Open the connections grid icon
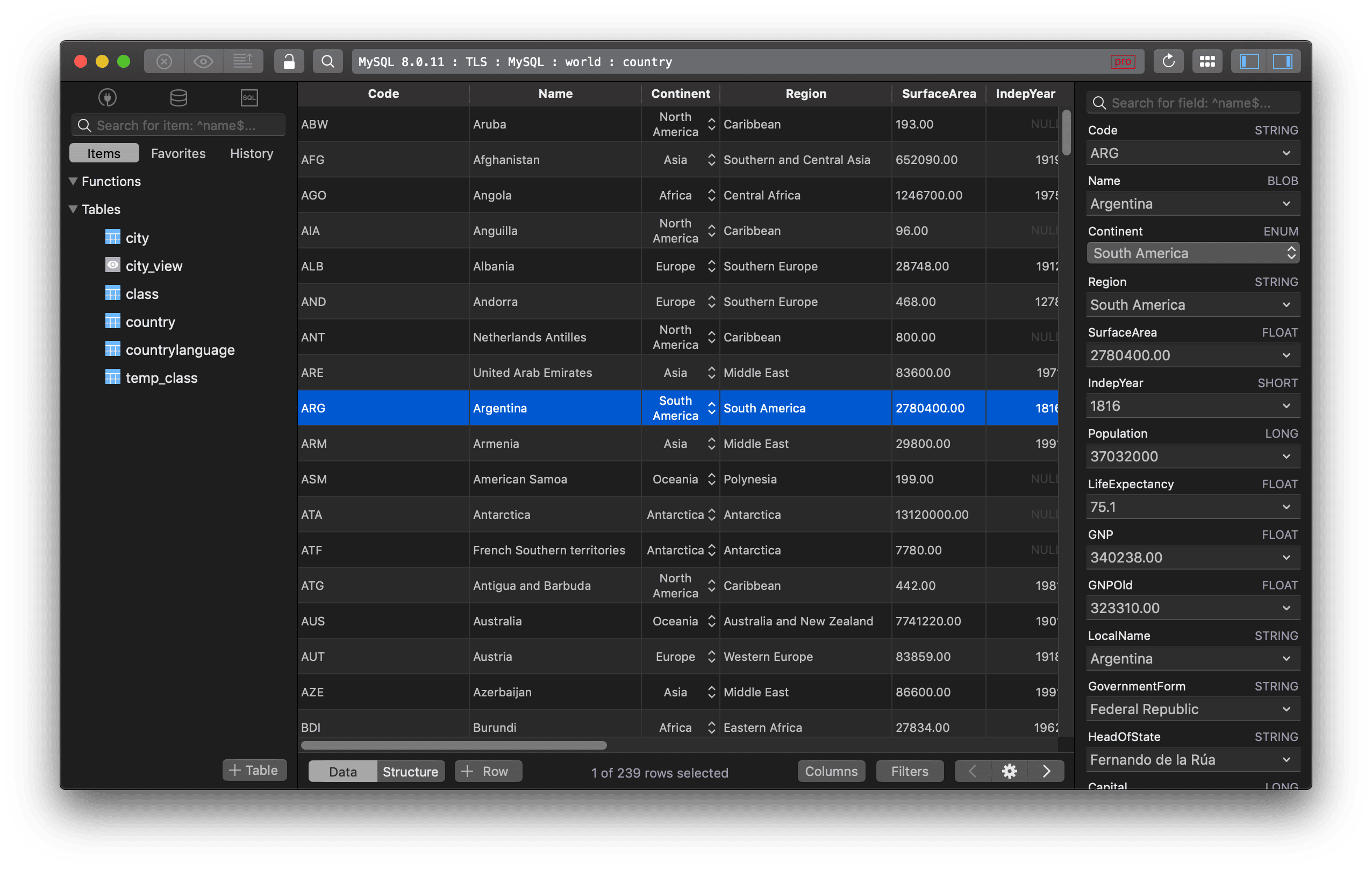1372x869 pixels. point(1207,61)
